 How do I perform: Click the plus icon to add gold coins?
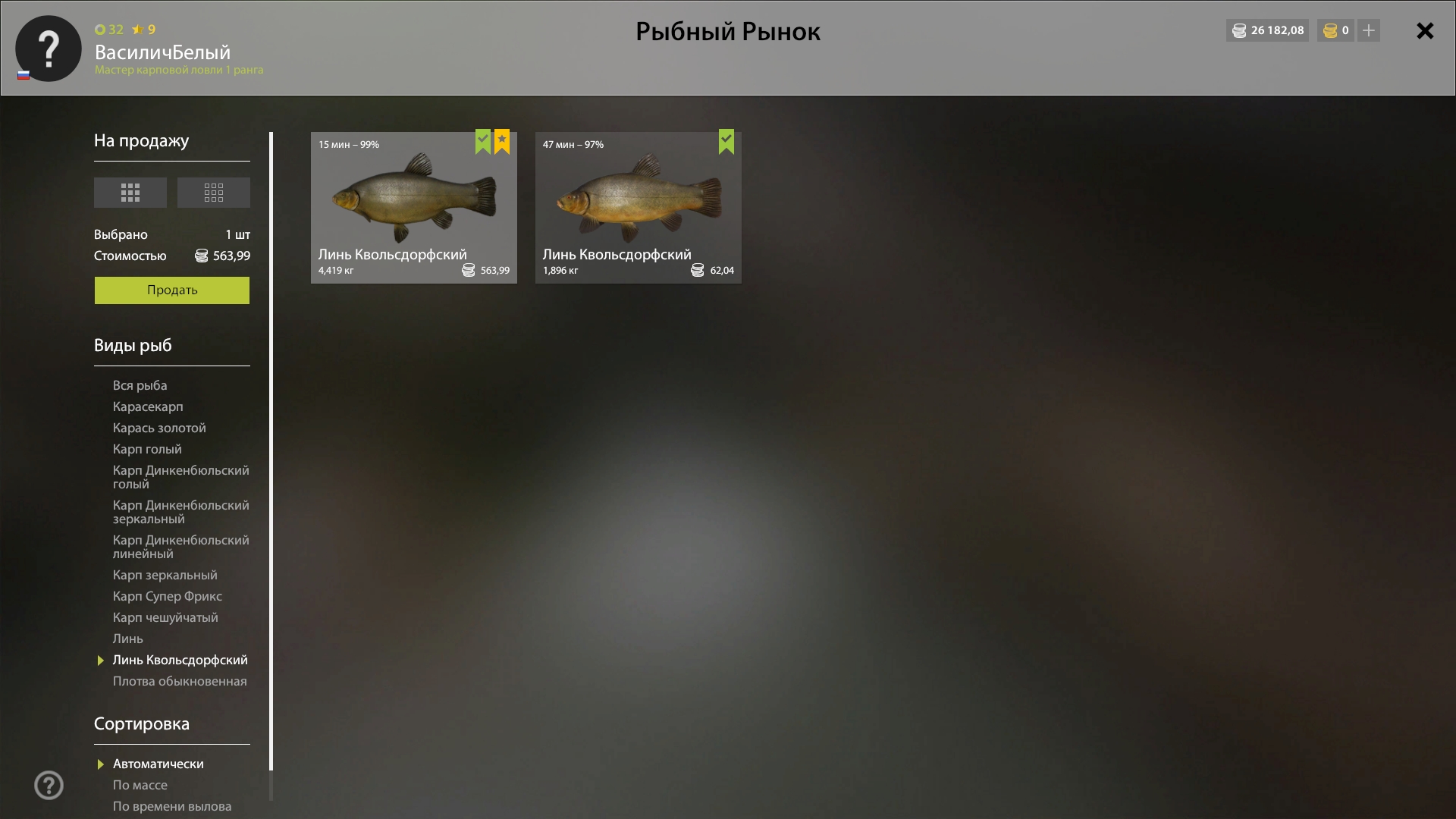[1369, 30]
